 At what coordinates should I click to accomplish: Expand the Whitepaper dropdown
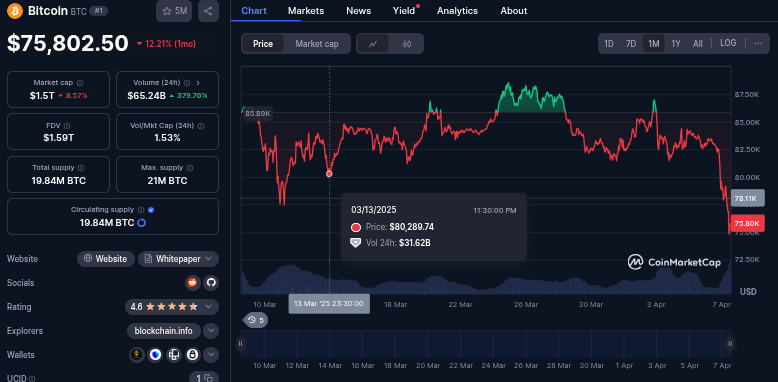[178, 259]
